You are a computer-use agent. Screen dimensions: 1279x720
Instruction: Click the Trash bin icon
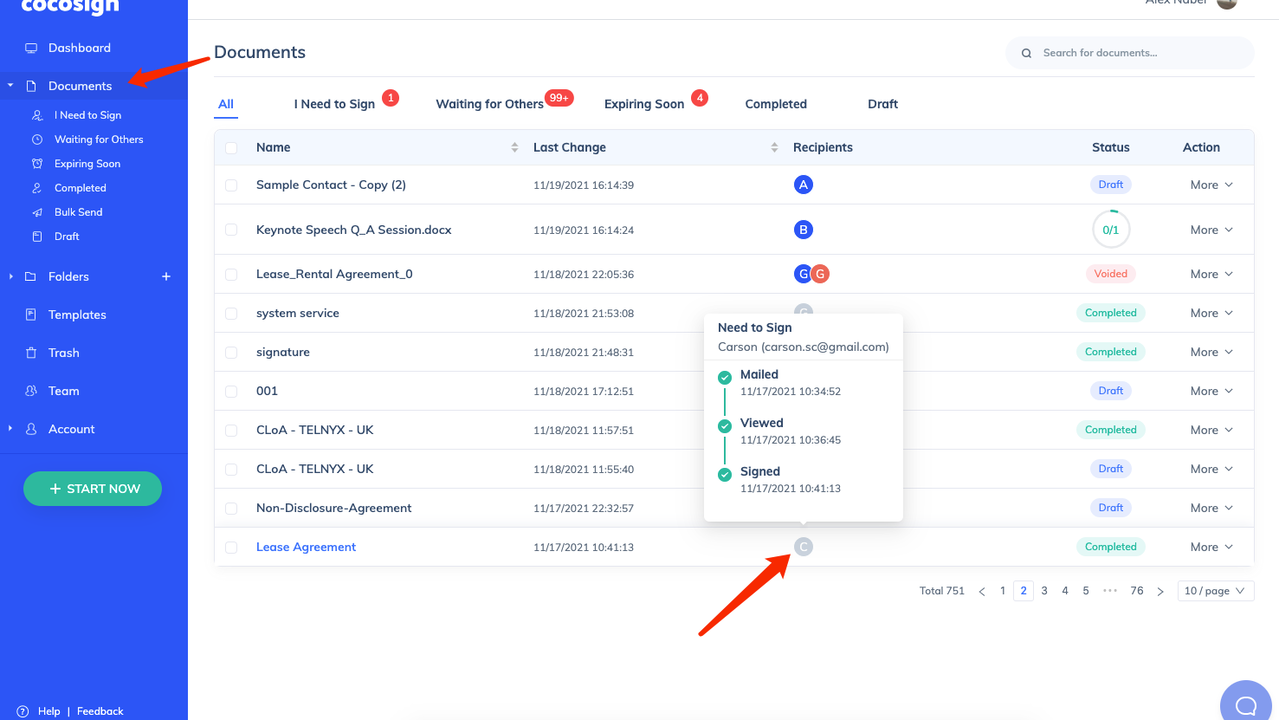click(x=31, y=353)
